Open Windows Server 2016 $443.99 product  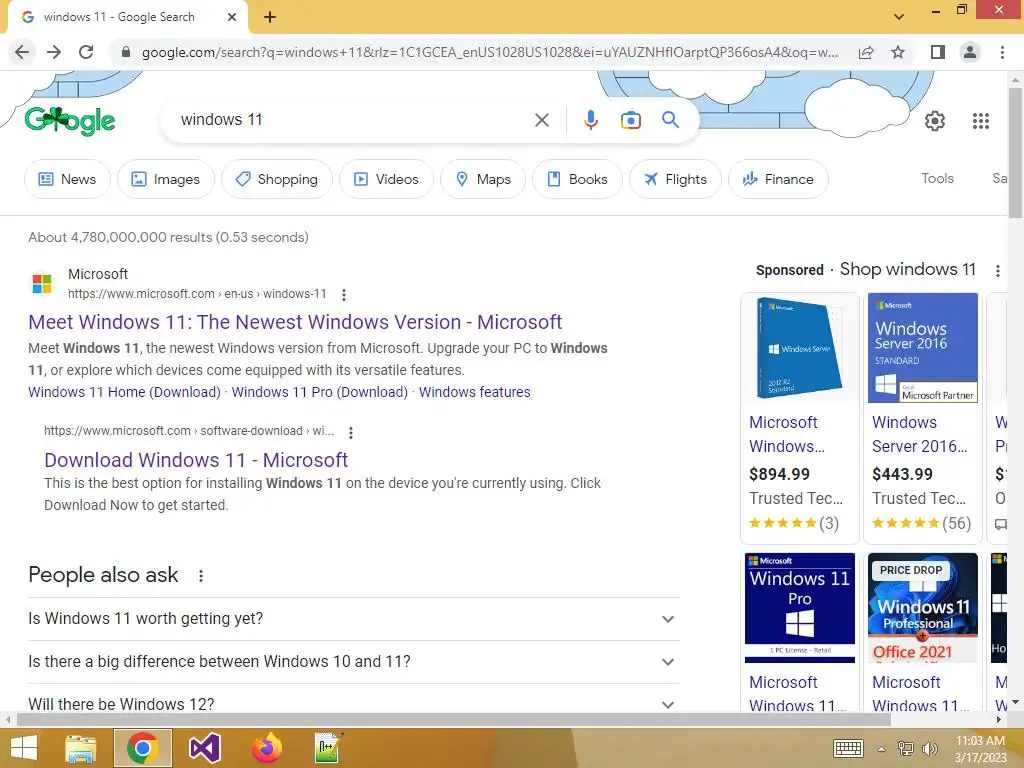(x=922, y=418)
